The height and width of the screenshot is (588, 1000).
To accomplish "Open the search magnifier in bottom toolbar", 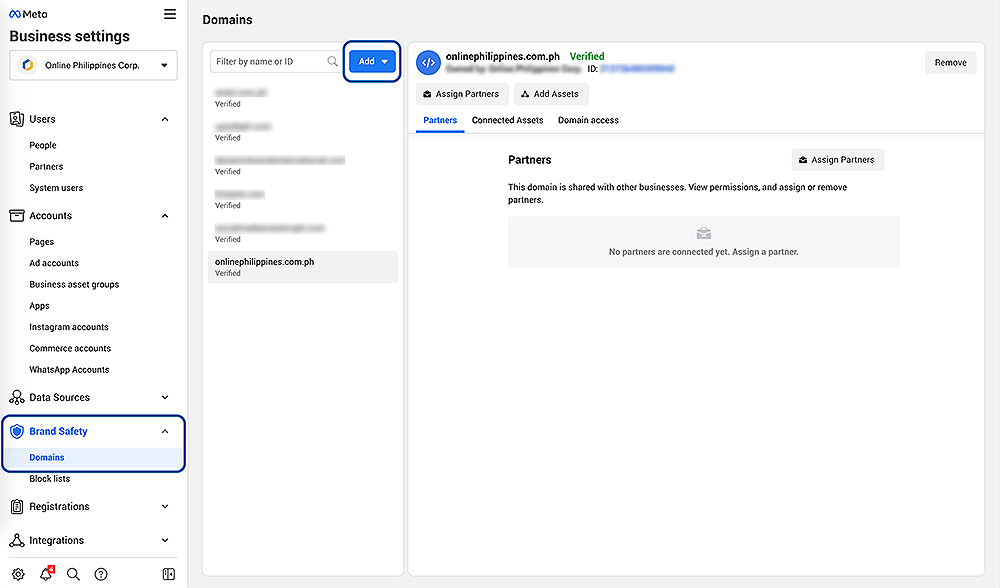I will (73, 573).
